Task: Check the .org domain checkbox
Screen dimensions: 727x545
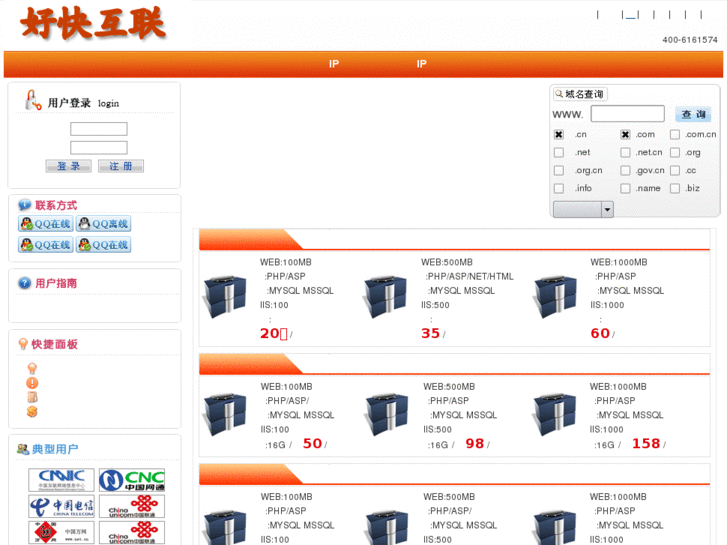Action: click(x=675, y=153)
